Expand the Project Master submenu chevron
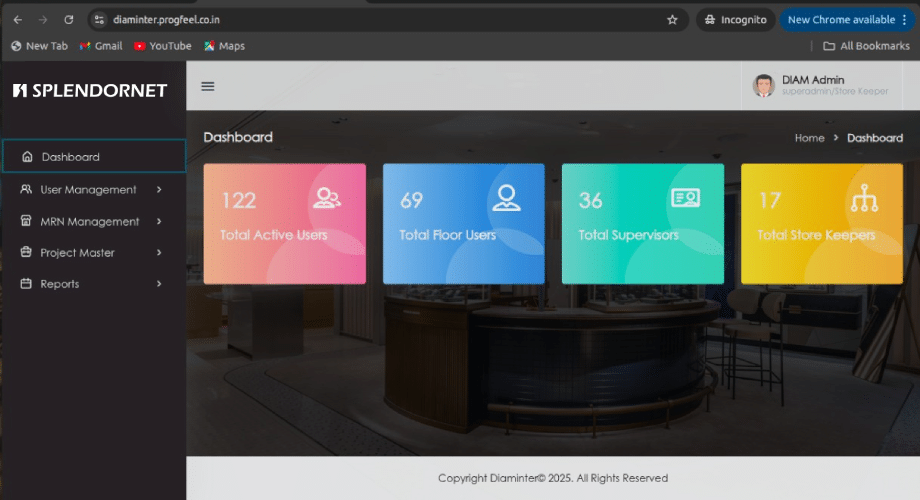Viewport: 920px width, 500px height. pos(159,253)
